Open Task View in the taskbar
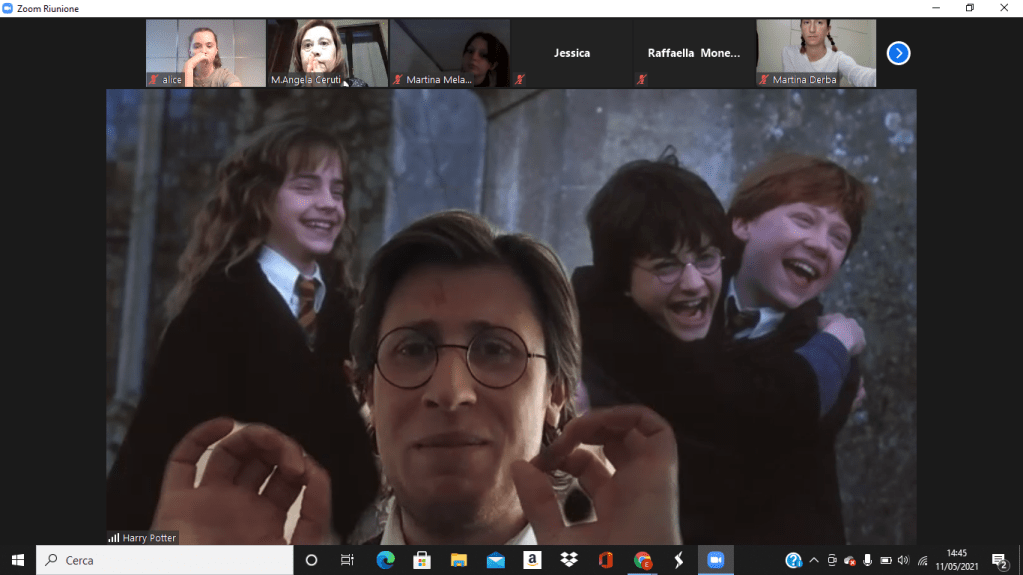 click(347, 560)
